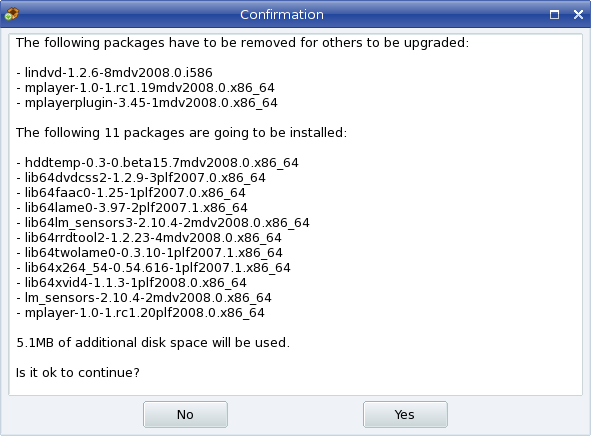Click the lib64lm_sensors3 package line

pyautogui.click(x=163, y=223)
